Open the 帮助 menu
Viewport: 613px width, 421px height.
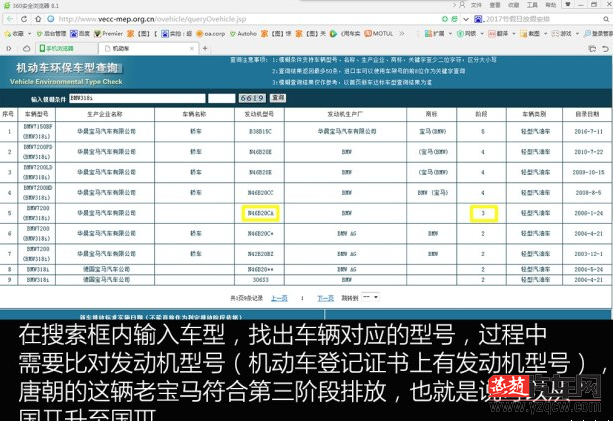pyautogui.click(x=550, y=5)
